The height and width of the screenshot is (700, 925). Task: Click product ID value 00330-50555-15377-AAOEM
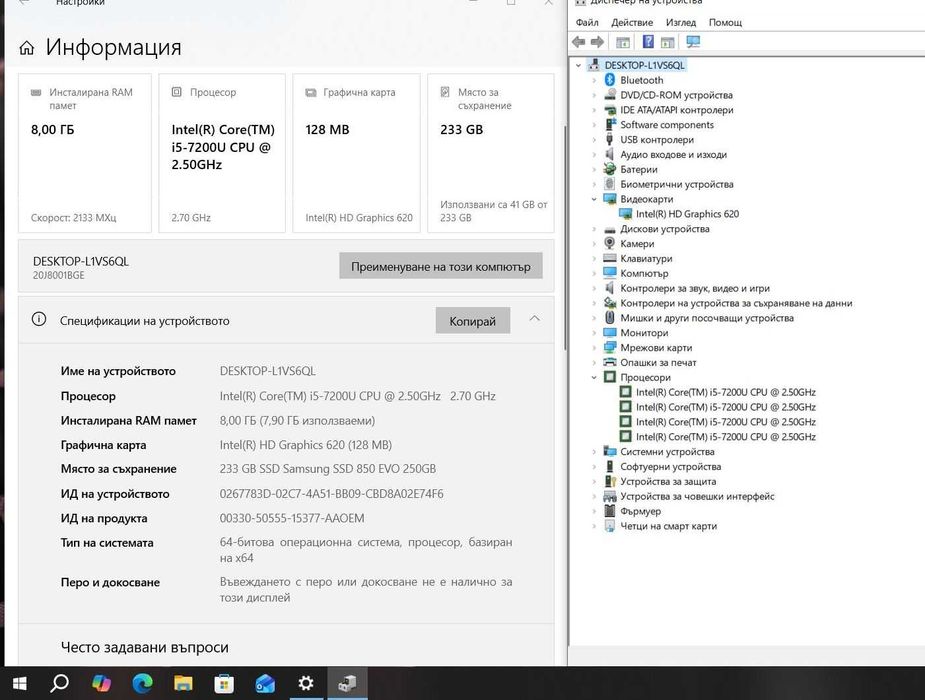292,518
